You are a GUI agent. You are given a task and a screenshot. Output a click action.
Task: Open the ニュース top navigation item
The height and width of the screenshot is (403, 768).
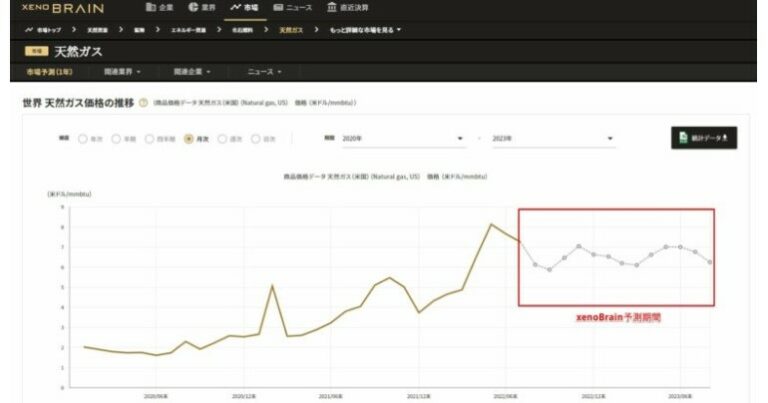click(x=292, y=7)
